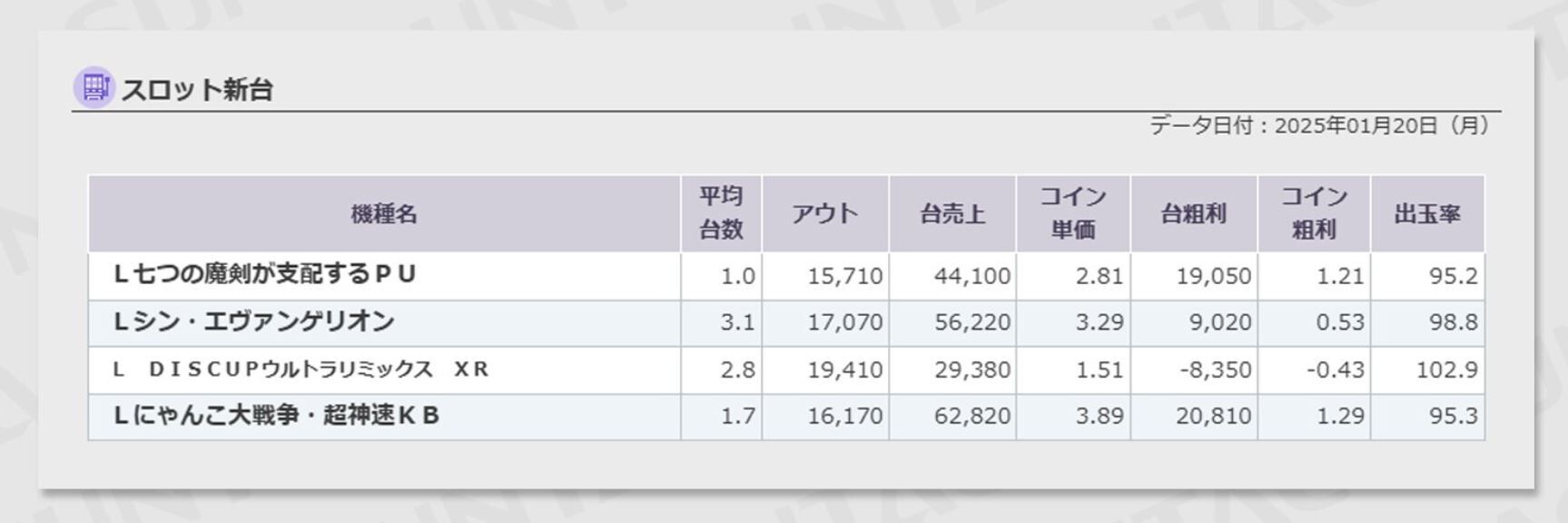This screenshot has height=523, width=1568.
Task: Open Ｌにゃんこ大戦争・超神速ＫＢ machine link
Action: point(276,416)
